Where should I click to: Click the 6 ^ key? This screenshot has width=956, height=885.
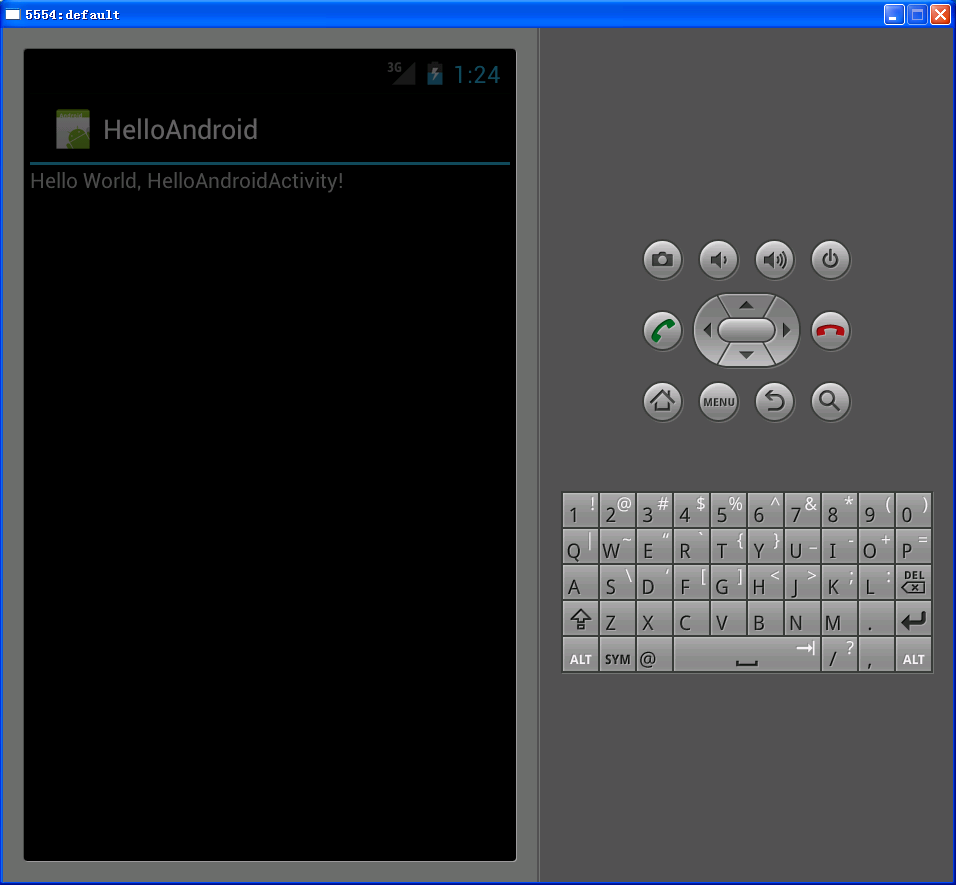point(765,510)
